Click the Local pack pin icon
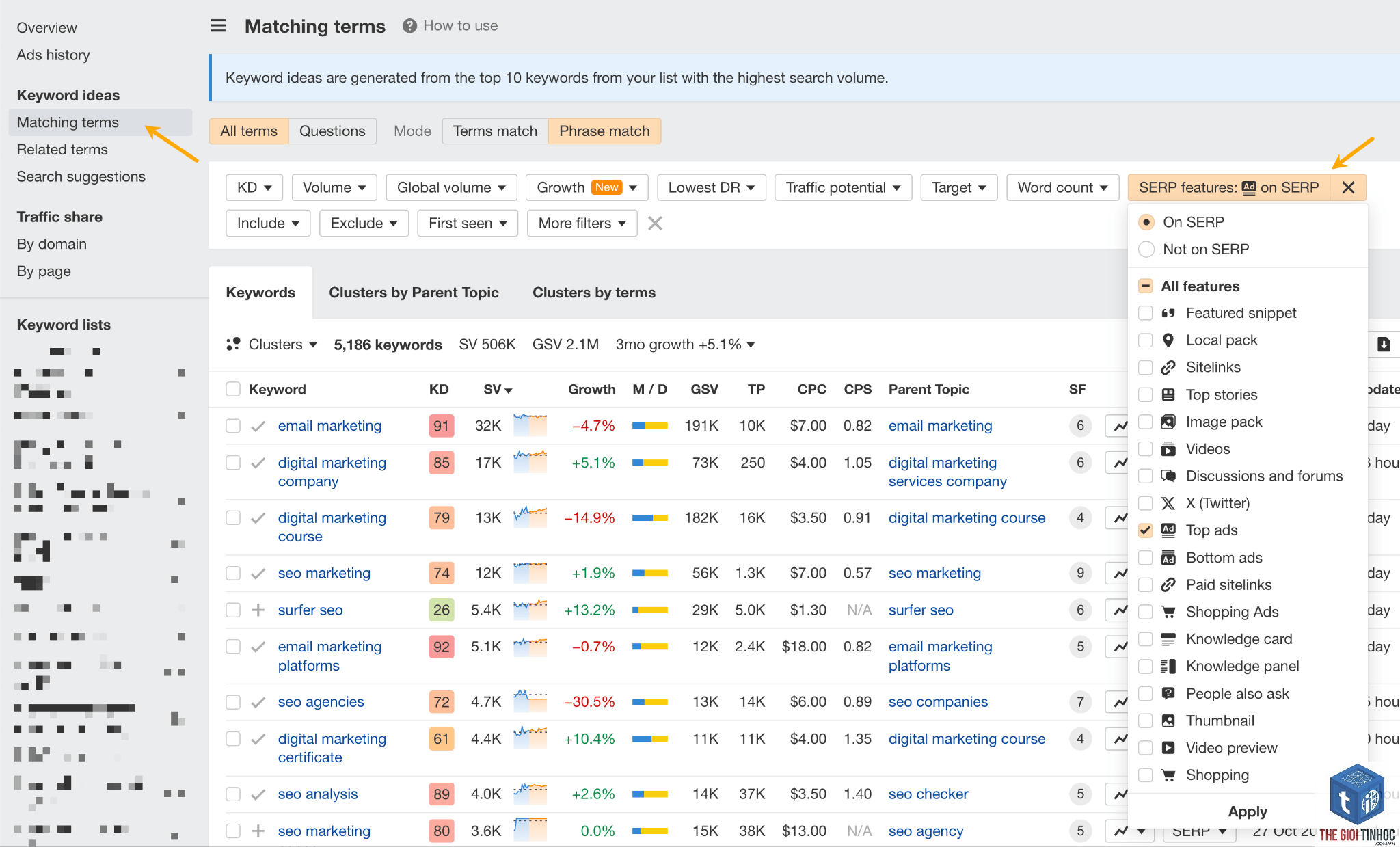Image resolution: width=1400 pixels, height=847 pixels. 1168,340
